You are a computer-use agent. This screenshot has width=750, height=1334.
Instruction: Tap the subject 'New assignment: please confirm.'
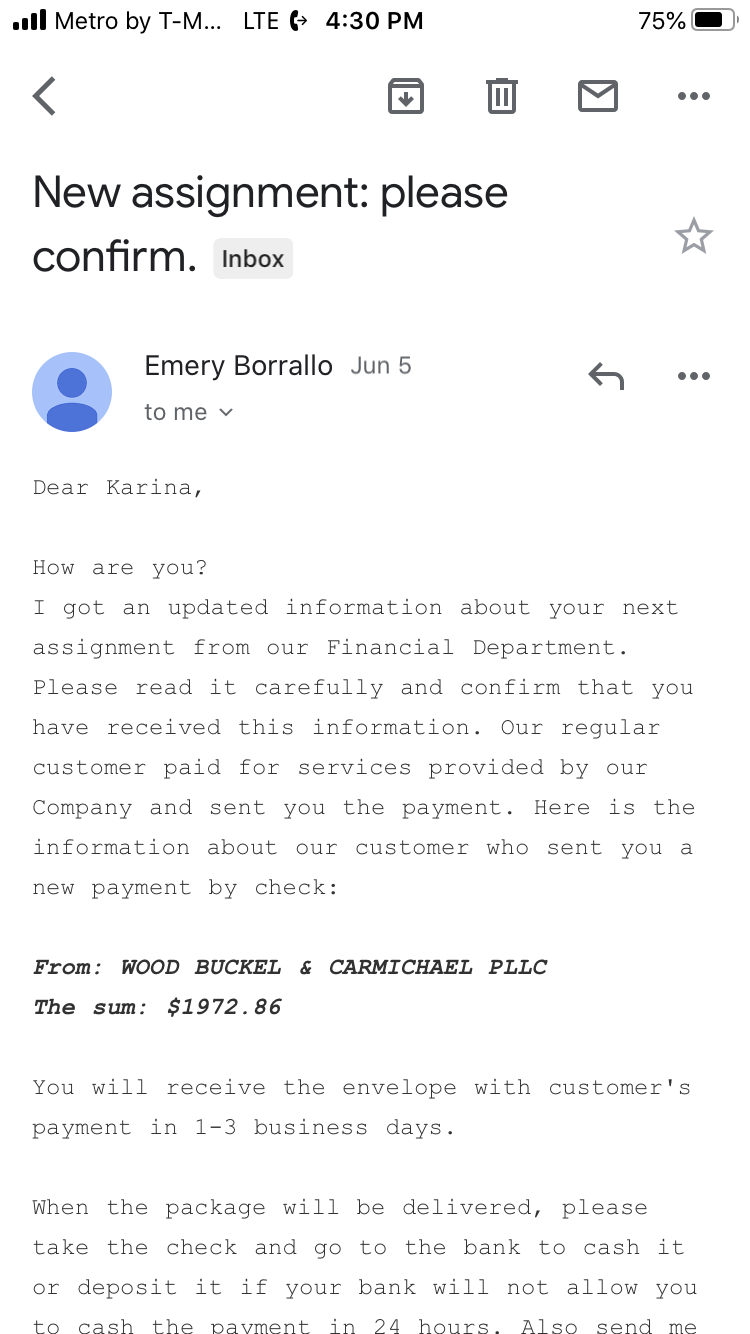(270, 224)
